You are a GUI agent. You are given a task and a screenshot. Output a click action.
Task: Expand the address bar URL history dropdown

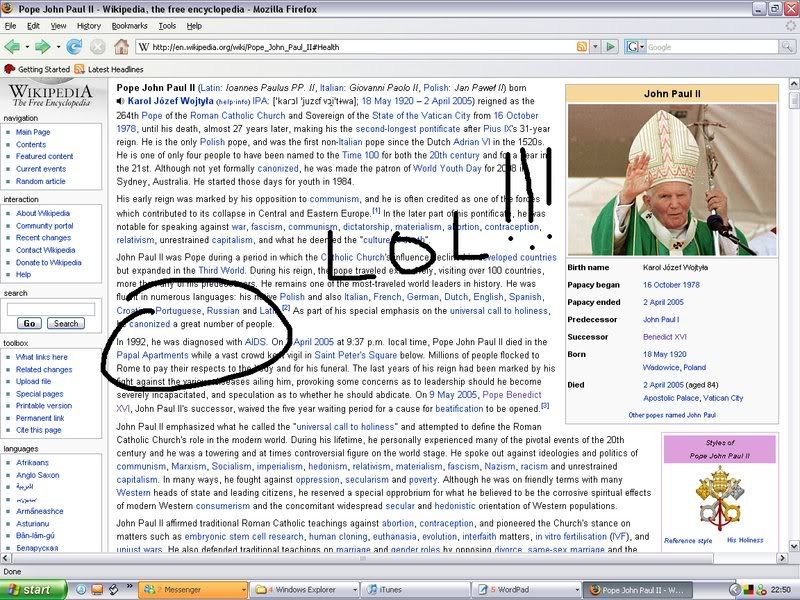(x=595, y=47)
